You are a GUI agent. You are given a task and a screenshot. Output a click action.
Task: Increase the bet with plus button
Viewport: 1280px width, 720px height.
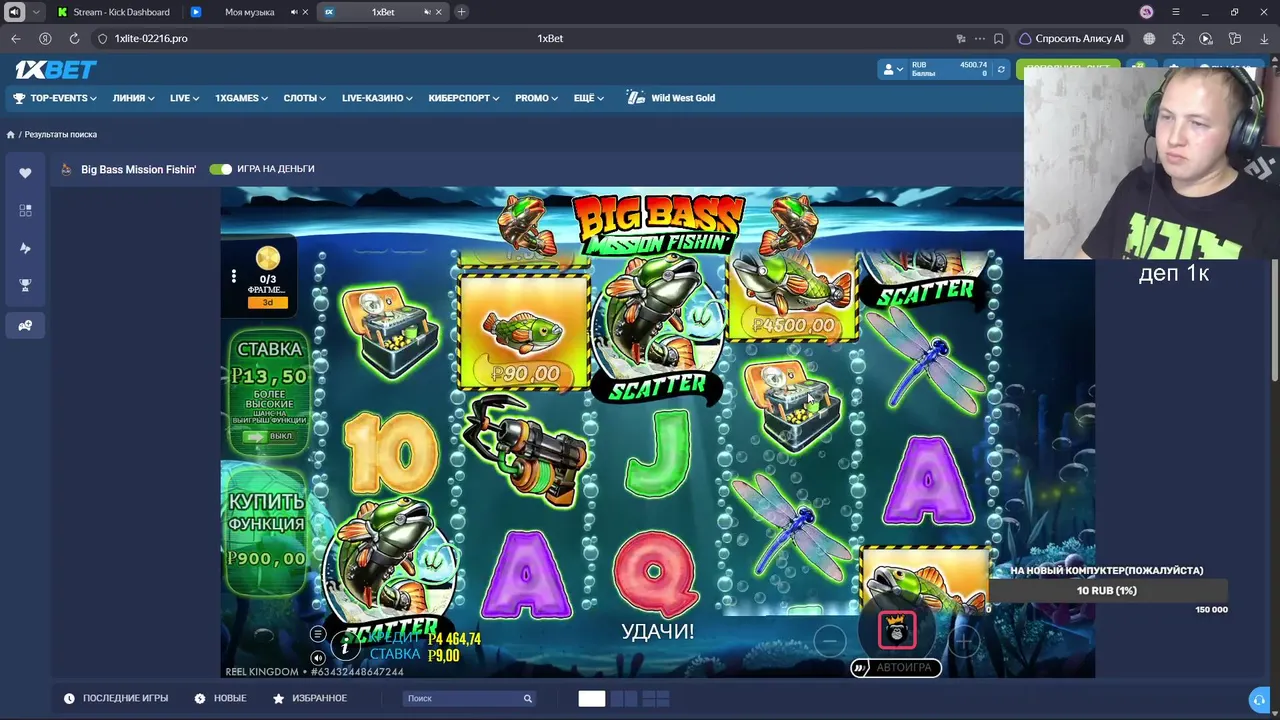tap(965, 640)
